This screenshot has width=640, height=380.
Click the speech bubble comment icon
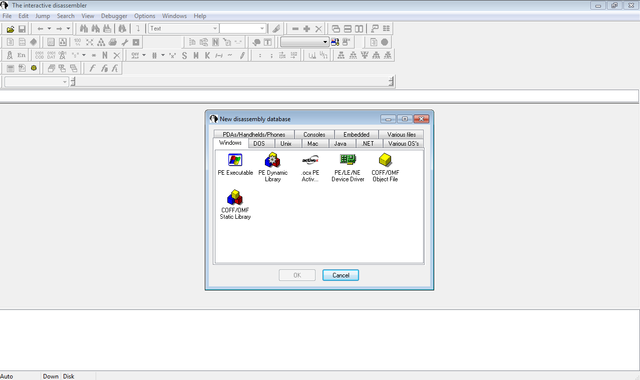tap(256, 42)
